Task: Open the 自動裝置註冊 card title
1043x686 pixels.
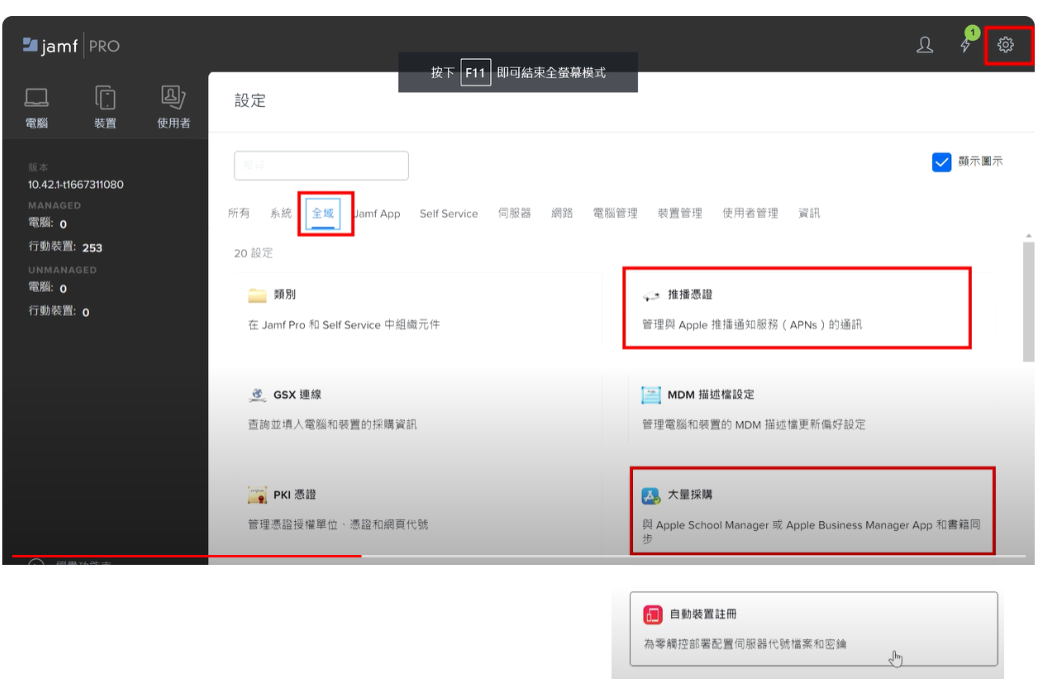Action: tap(703, 614)
